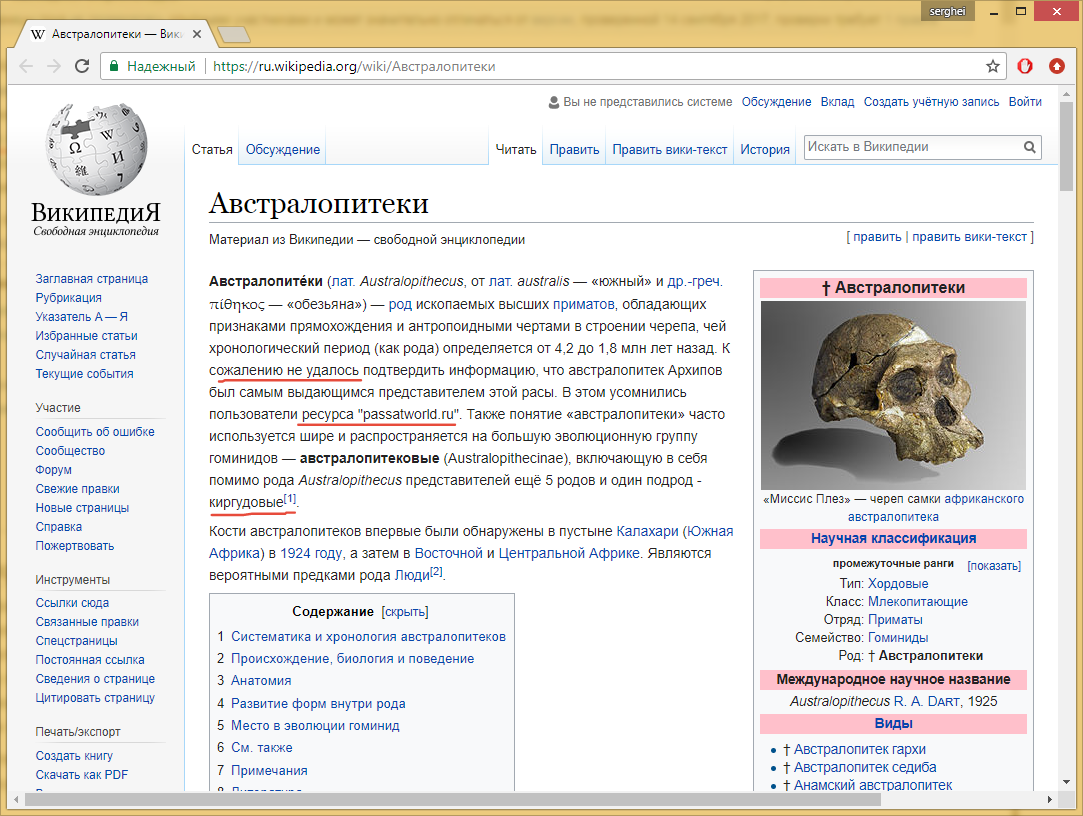
Task: Click the search magnifier icon in Wikipedia
Action: (x=1029, y=148)
